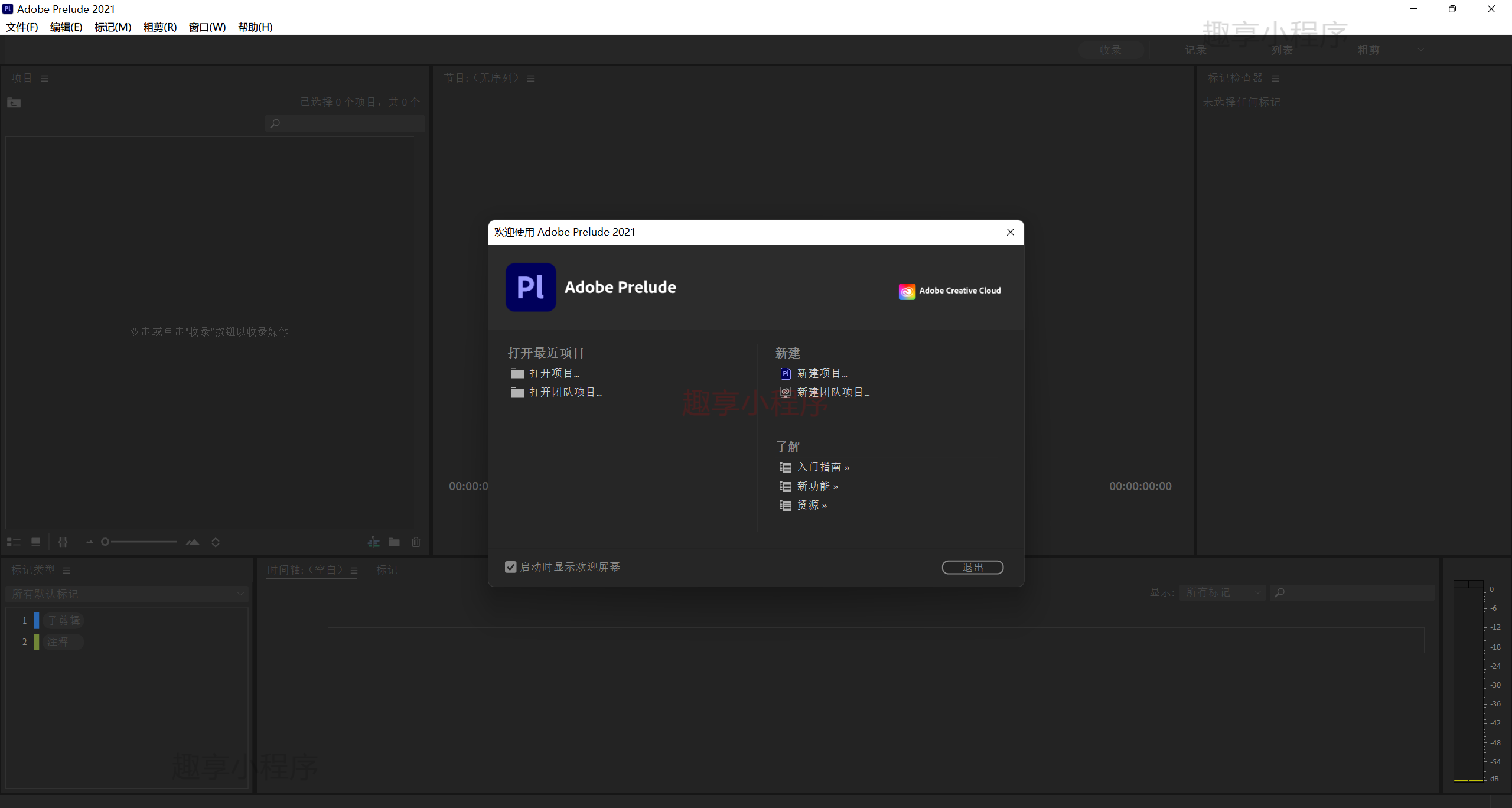Click the search magnifier icon in timeline panel
Viewport: 1512px width, 808px height.
(x=1279, y=592)
